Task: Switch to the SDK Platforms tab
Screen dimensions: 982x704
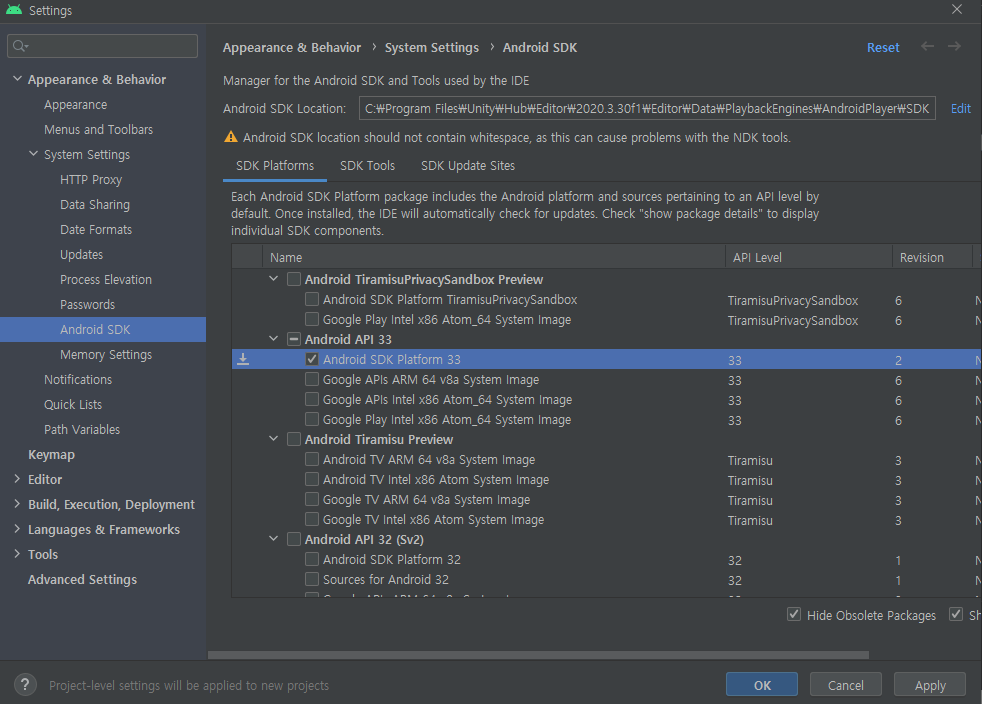Action: [x=275, y=166]
